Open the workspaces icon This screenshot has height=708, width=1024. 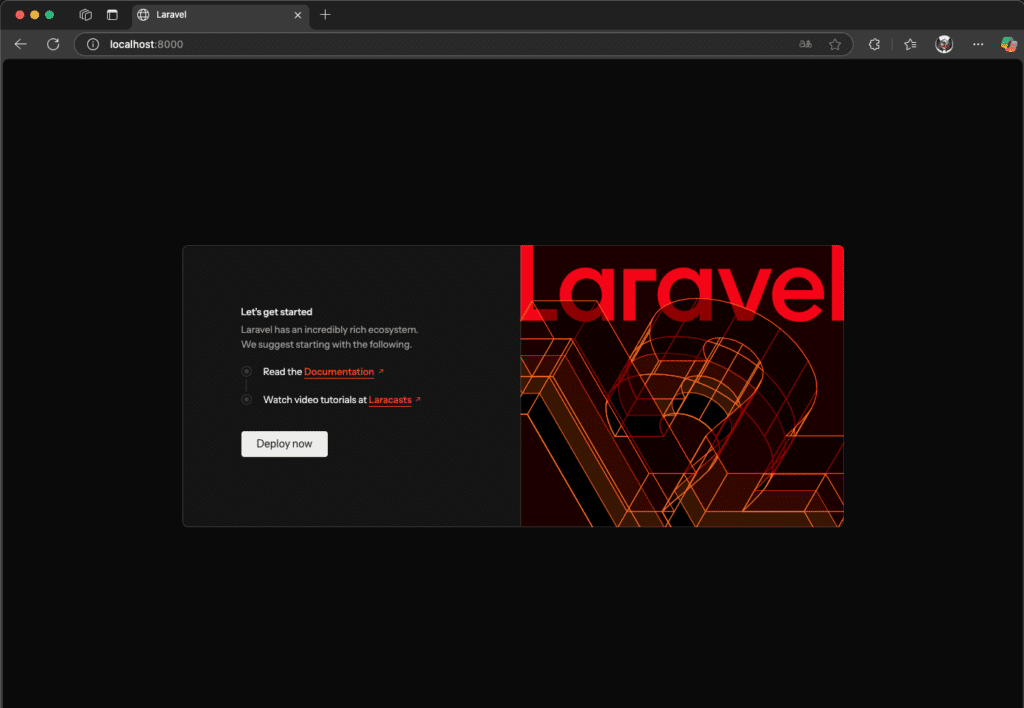(86, 14)
